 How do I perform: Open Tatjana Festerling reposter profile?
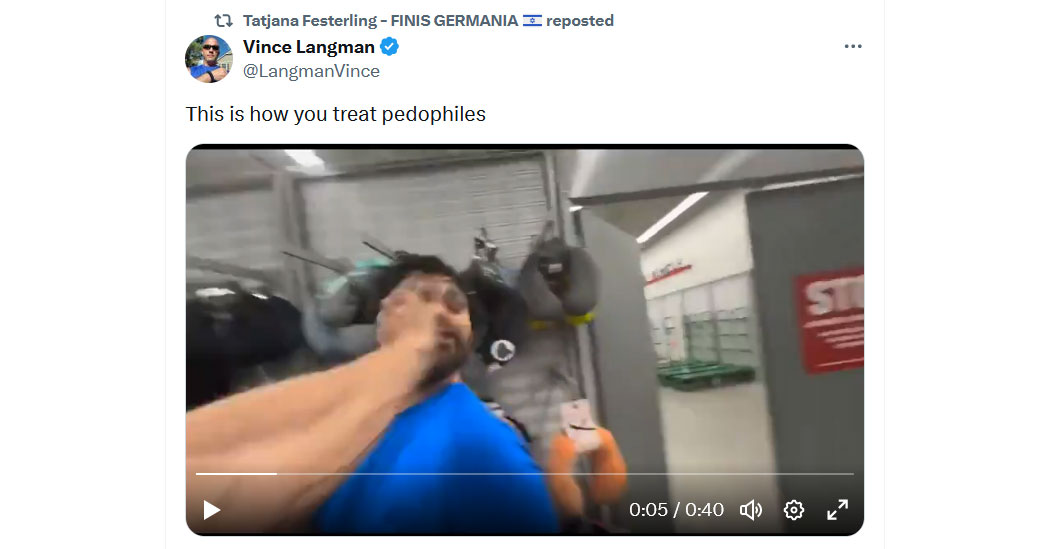[x=380, y=21]
